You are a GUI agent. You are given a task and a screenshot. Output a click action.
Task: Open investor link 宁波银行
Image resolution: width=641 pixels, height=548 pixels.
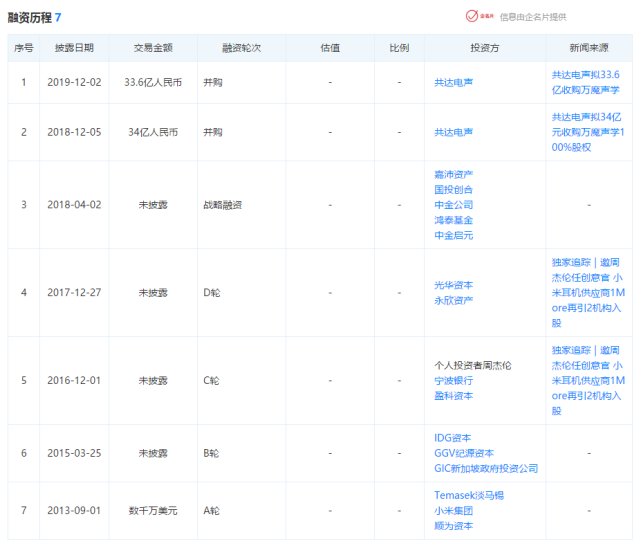point(453,380)
